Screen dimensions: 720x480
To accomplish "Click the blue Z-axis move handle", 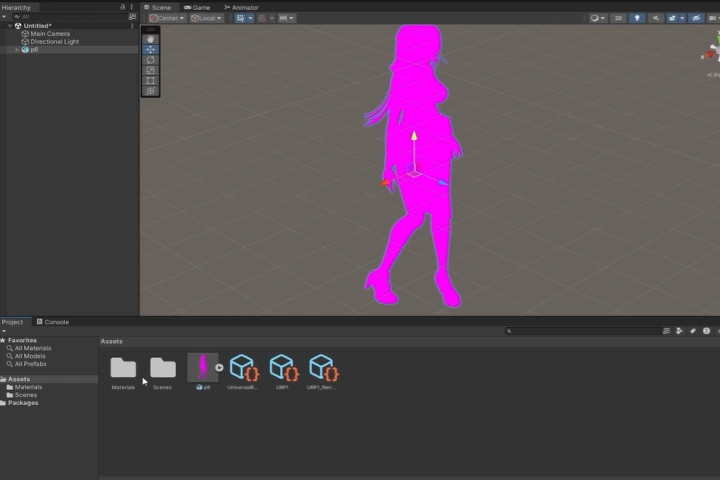I will coord(442,183).
